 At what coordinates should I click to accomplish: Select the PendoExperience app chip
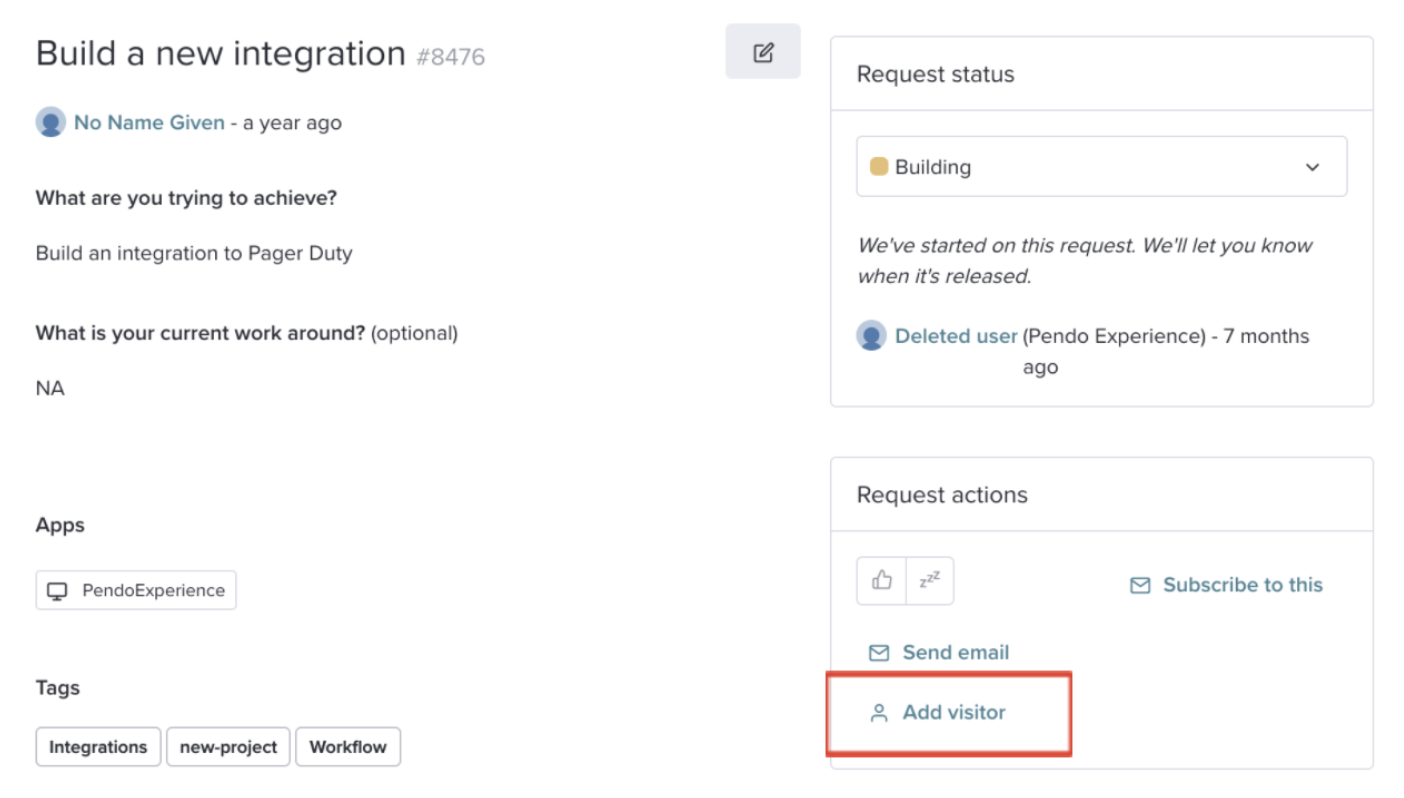click(x=136, y=590)
